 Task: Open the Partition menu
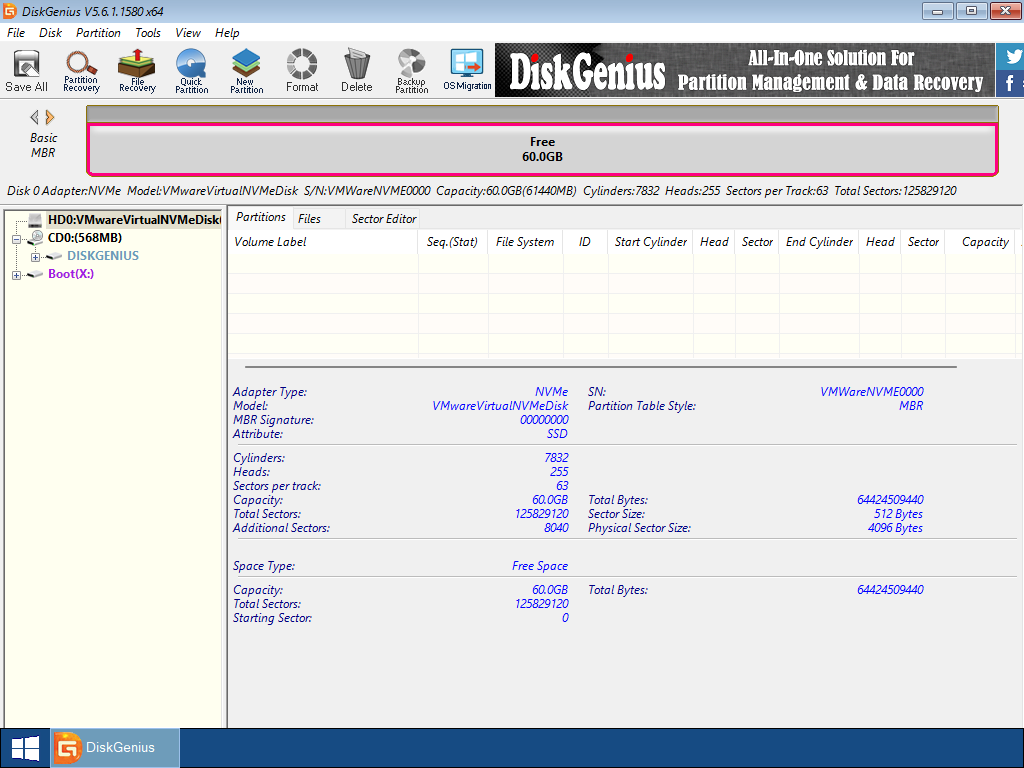pyautogui.click(x=98, y=33)
